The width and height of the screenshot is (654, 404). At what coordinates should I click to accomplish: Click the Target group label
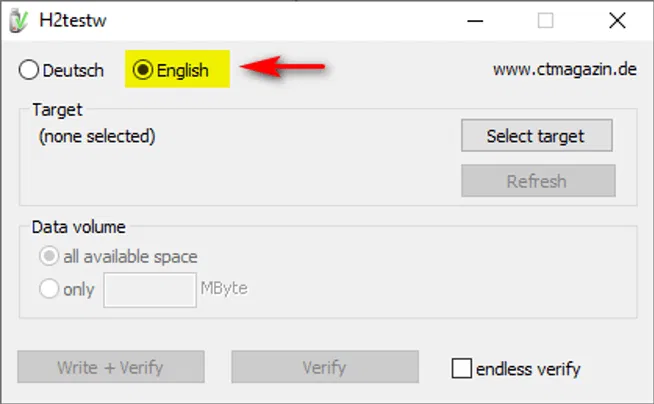[x=58, y=110]
